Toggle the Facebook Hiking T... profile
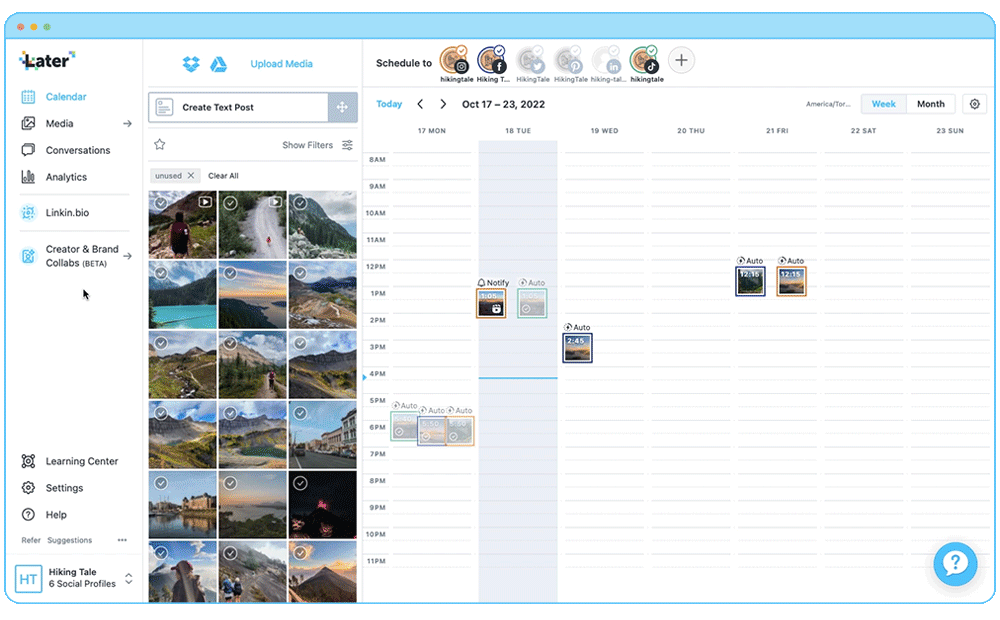This screenshot has width=1000, height=620. pos(492,61)
